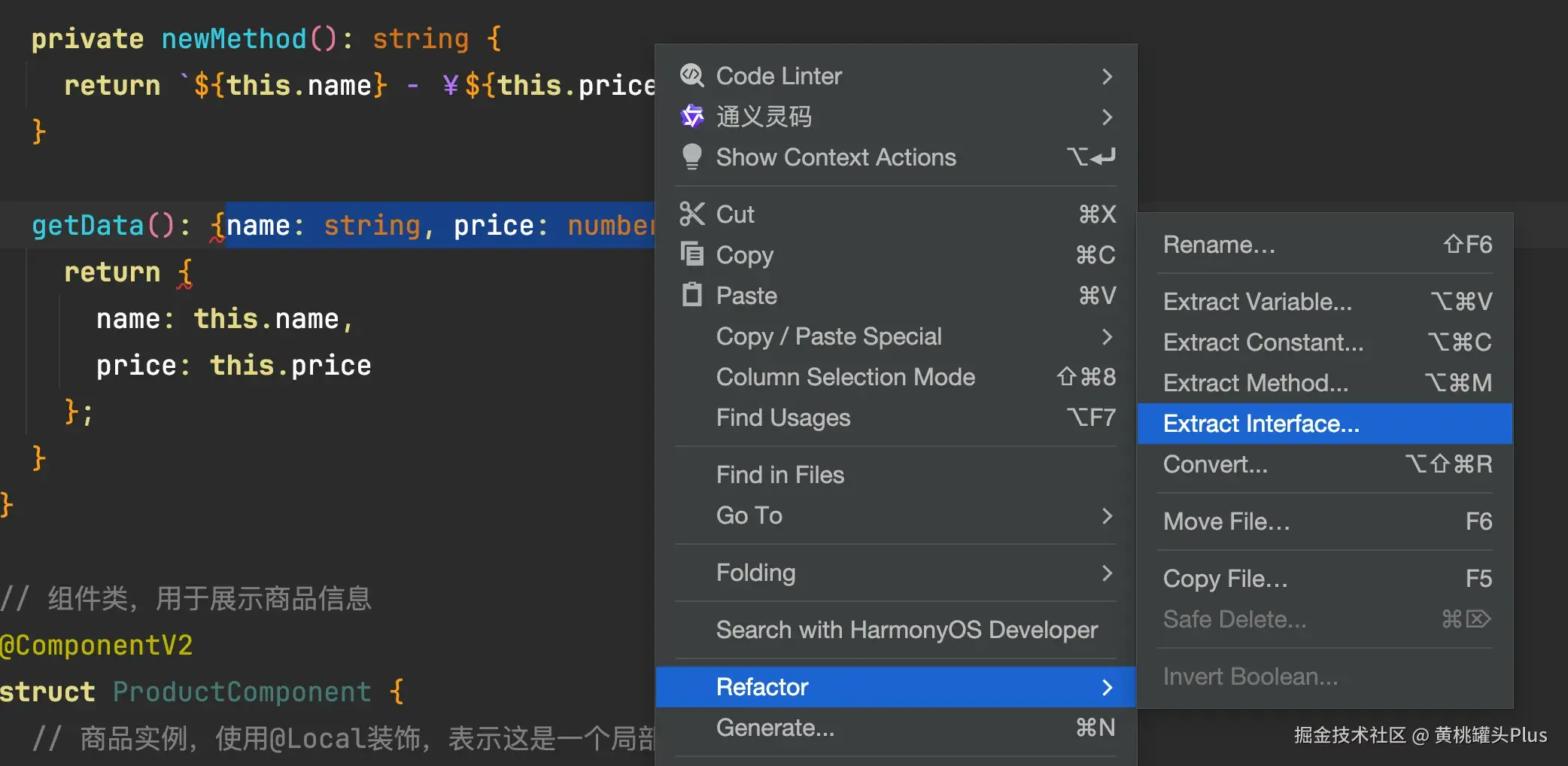Select Extract Method... option
This screenshot has width=1568, height=766.
pyautogui.click(x=1255, y=383)
